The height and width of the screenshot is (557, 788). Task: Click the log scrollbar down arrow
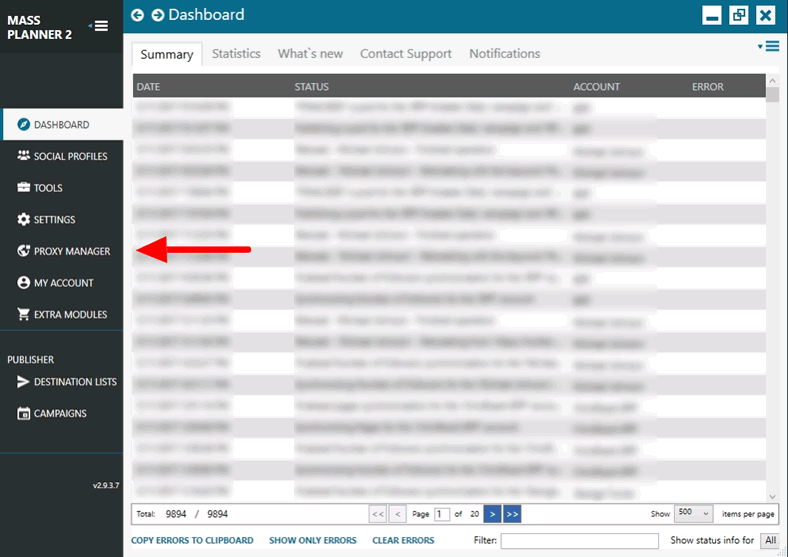coord(772,497)
